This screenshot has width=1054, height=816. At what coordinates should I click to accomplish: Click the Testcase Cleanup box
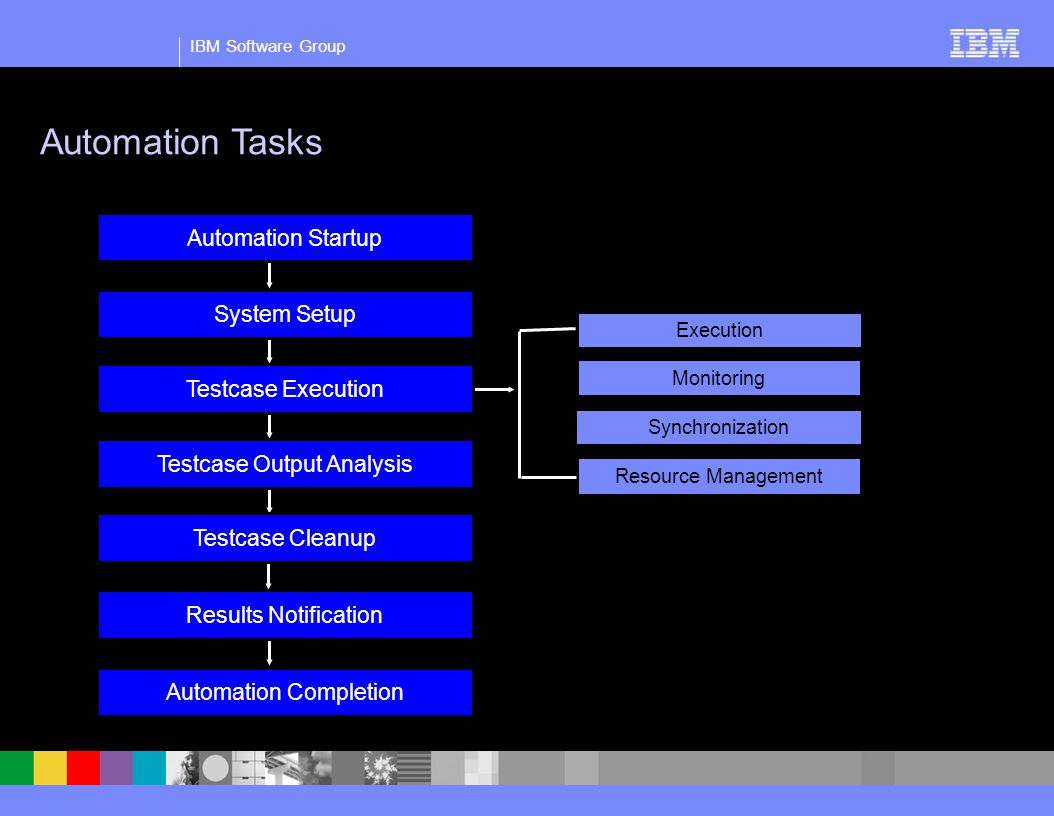click(285, 538)
